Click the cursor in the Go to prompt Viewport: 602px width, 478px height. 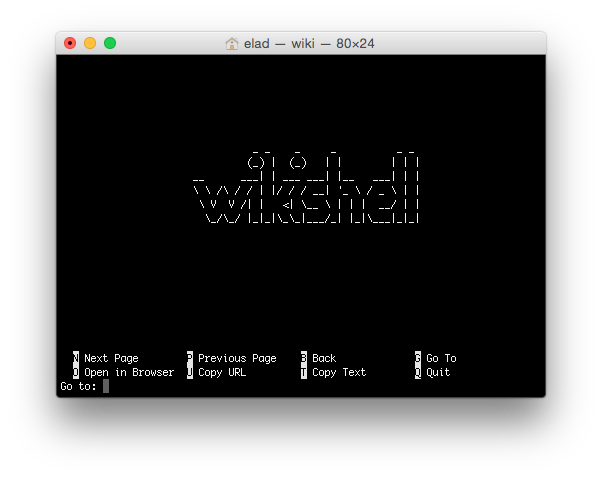click(106, 386)
